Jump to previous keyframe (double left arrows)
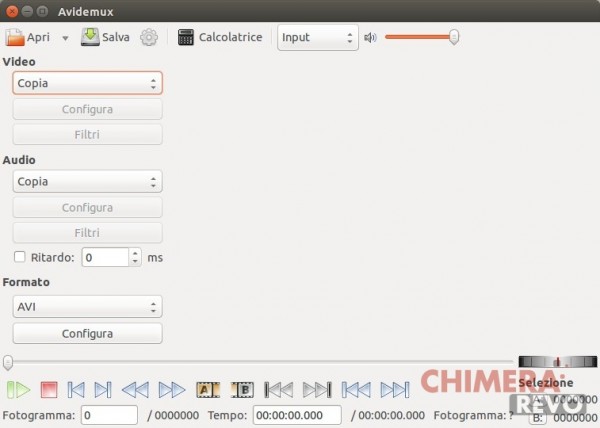Screen dimensions: 600x428 tap(135, 390)
